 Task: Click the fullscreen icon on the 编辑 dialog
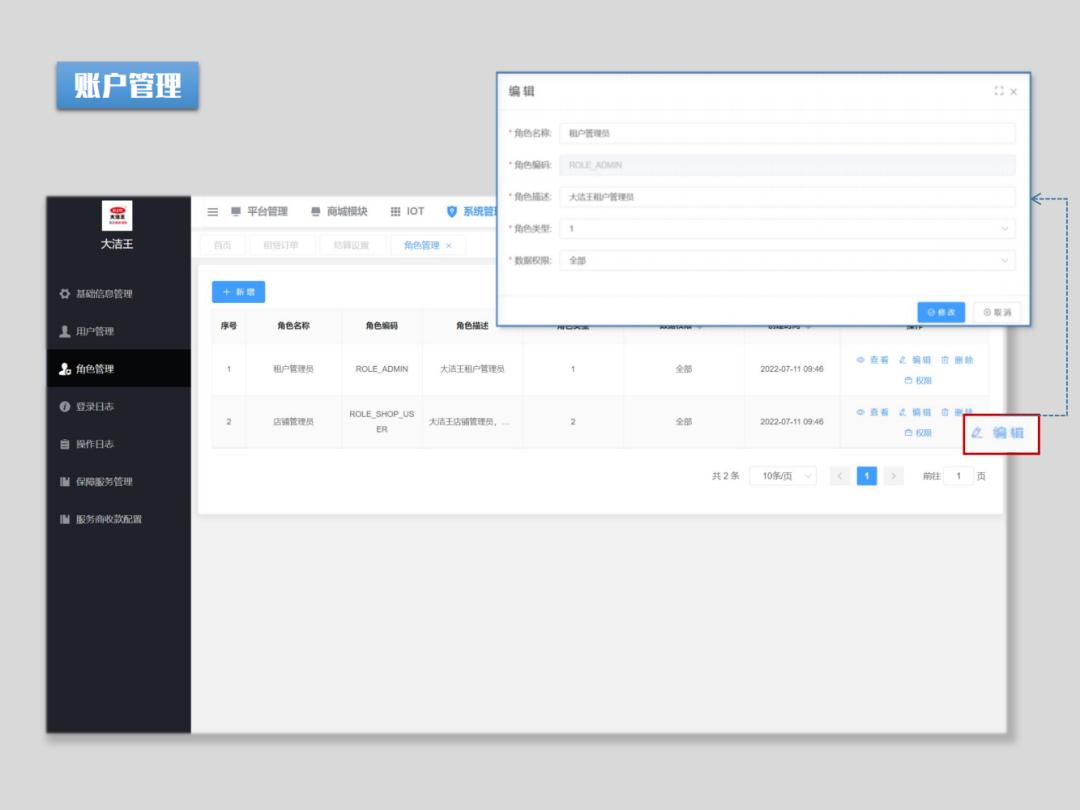[x=999, y=91]
